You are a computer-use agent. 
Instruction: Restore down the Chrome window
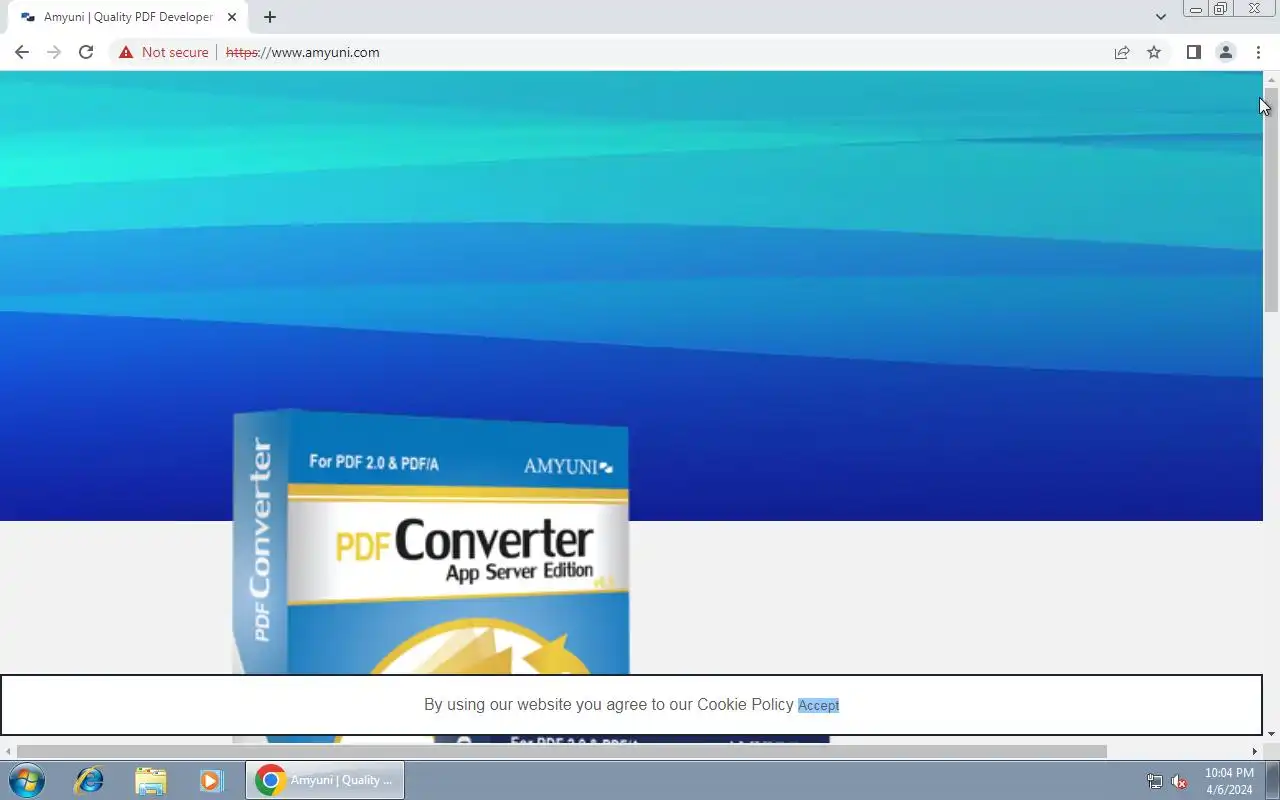pyautogui.click(x=1221, y=9)
